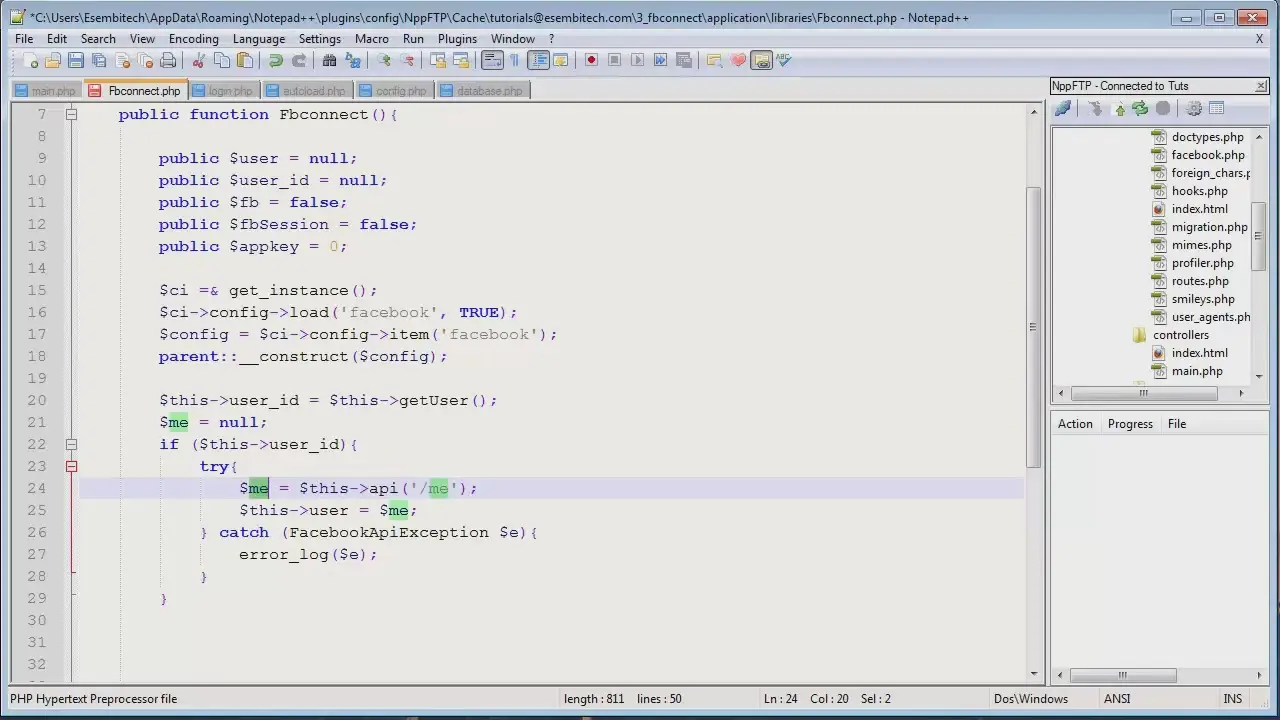This screenshot has width=1280, height=720.
Task: Click the NppFTP connect icon
Action: (x=1063, y=109)
